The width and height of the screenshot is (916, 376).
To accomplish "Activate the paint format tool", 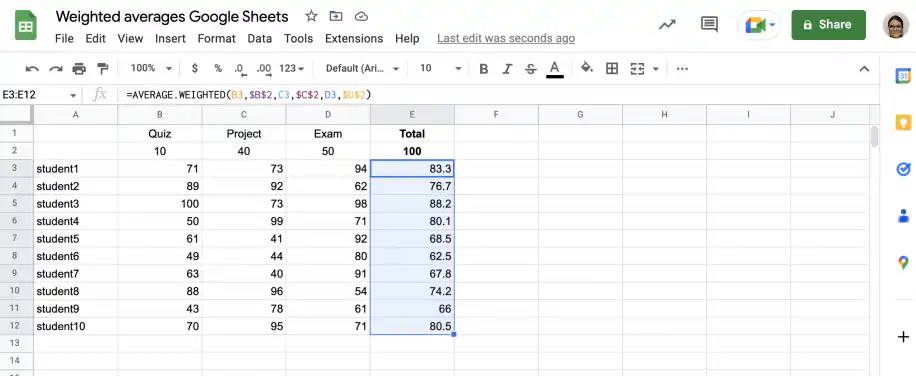I will tap(103, 69).
